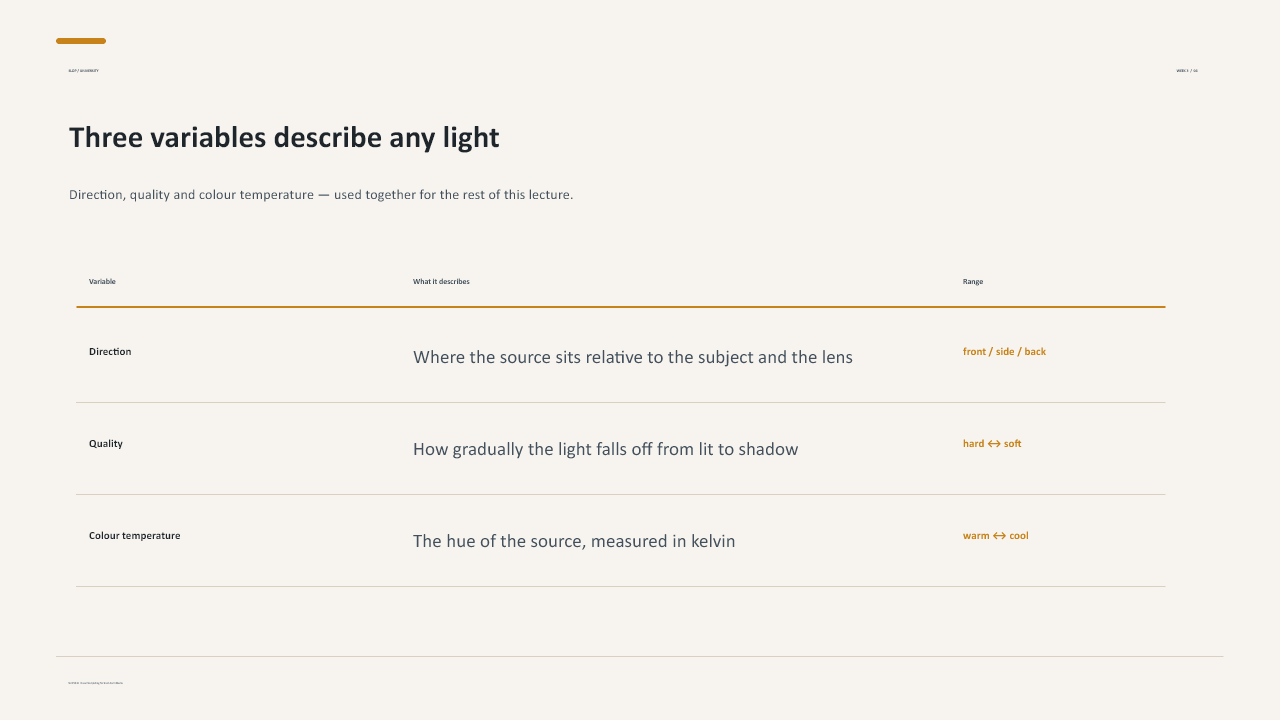The height and width of the screenshot is (720, 1280).
Task: Click the slide title about three variables
Action: point(284,138)
